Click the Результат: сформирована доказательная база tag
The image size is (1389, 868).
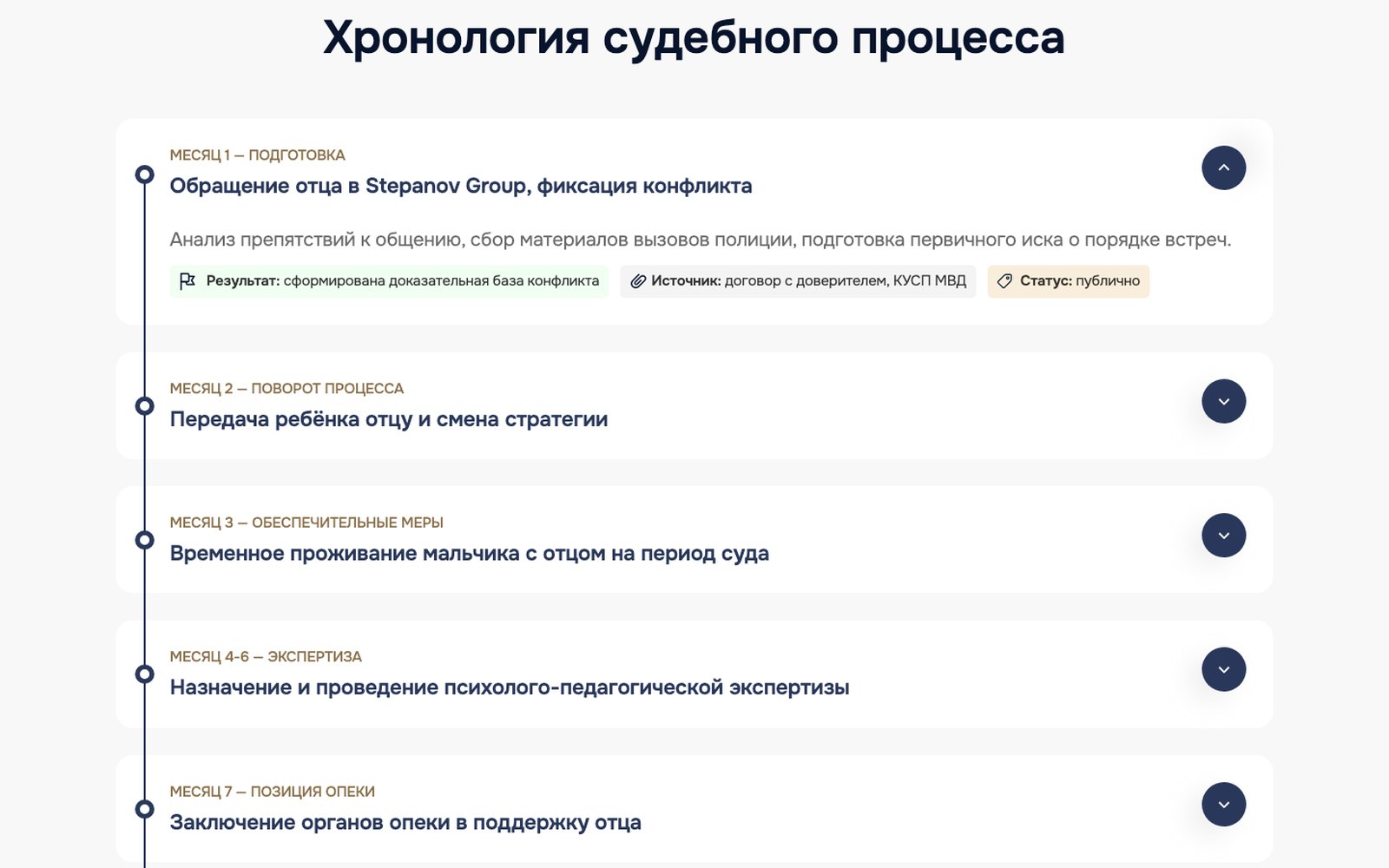389,281
